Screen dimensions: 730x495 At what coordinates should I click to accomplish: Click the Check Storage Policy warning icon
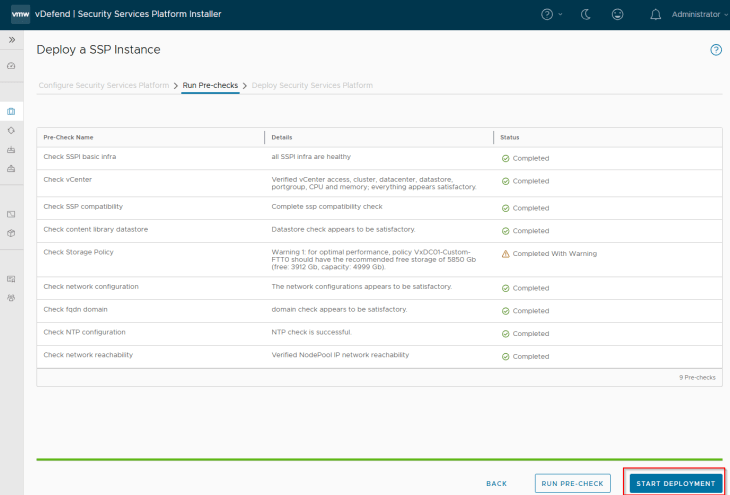click(x=505, y=254)
